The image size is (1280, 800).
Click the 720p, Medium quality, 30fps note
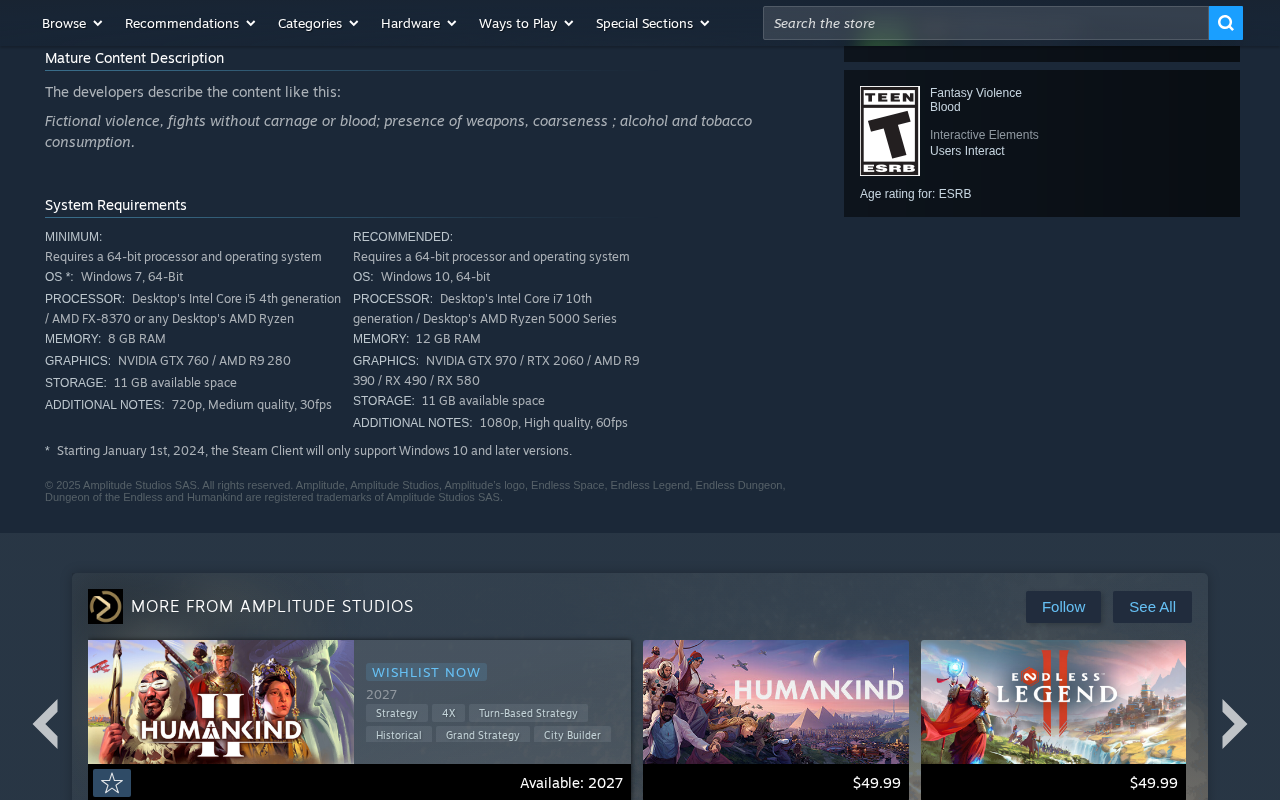[x=252, y=405]
